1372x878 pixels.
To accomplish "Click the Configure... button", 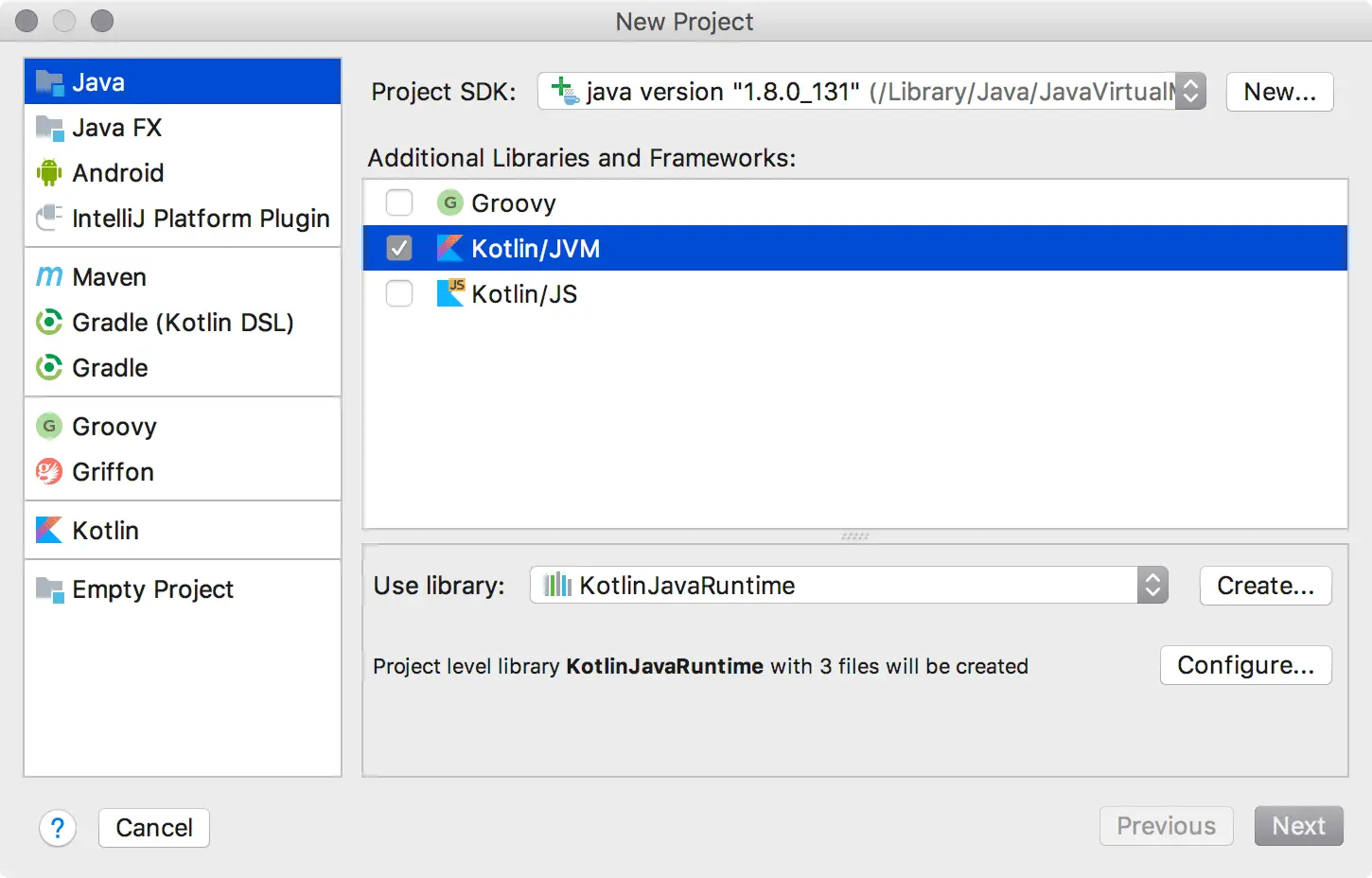I will pos(1245,665).
